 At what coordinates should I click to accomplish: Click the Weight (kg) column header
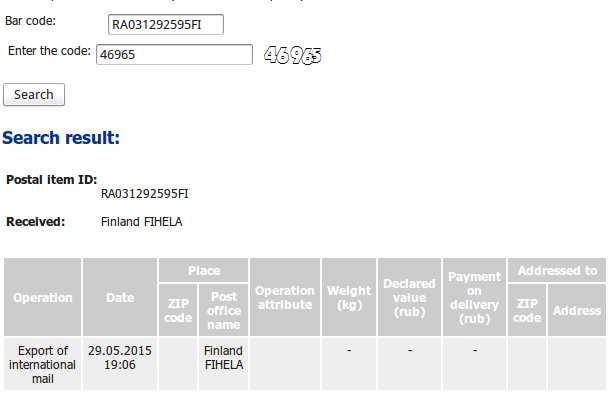349,298
